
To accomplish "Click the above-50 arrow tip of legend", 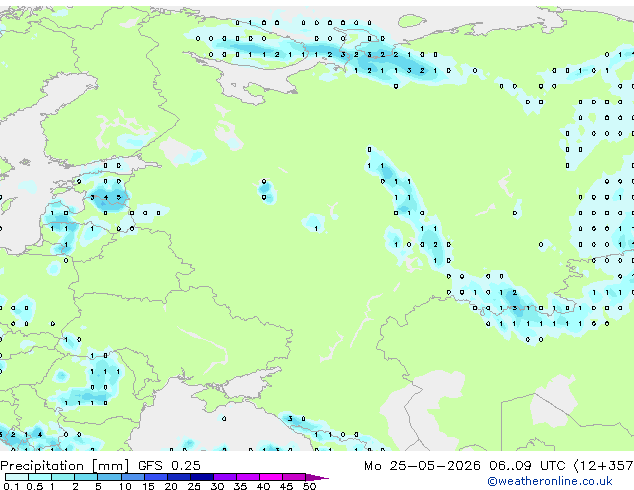I will [x=317, y=478].
